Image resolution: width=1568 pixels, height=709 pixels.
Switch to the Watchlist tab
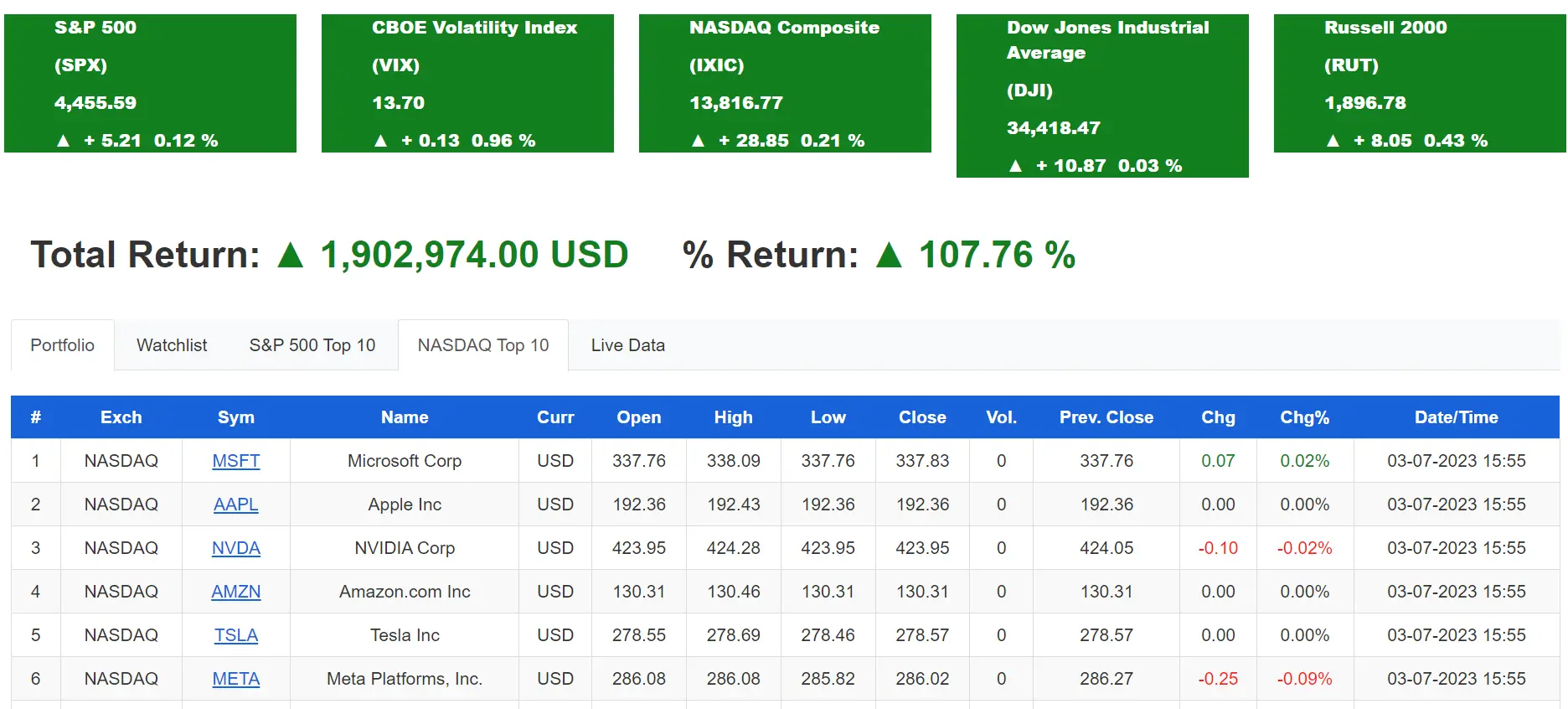pyautogui.click(x=172, y=345)
